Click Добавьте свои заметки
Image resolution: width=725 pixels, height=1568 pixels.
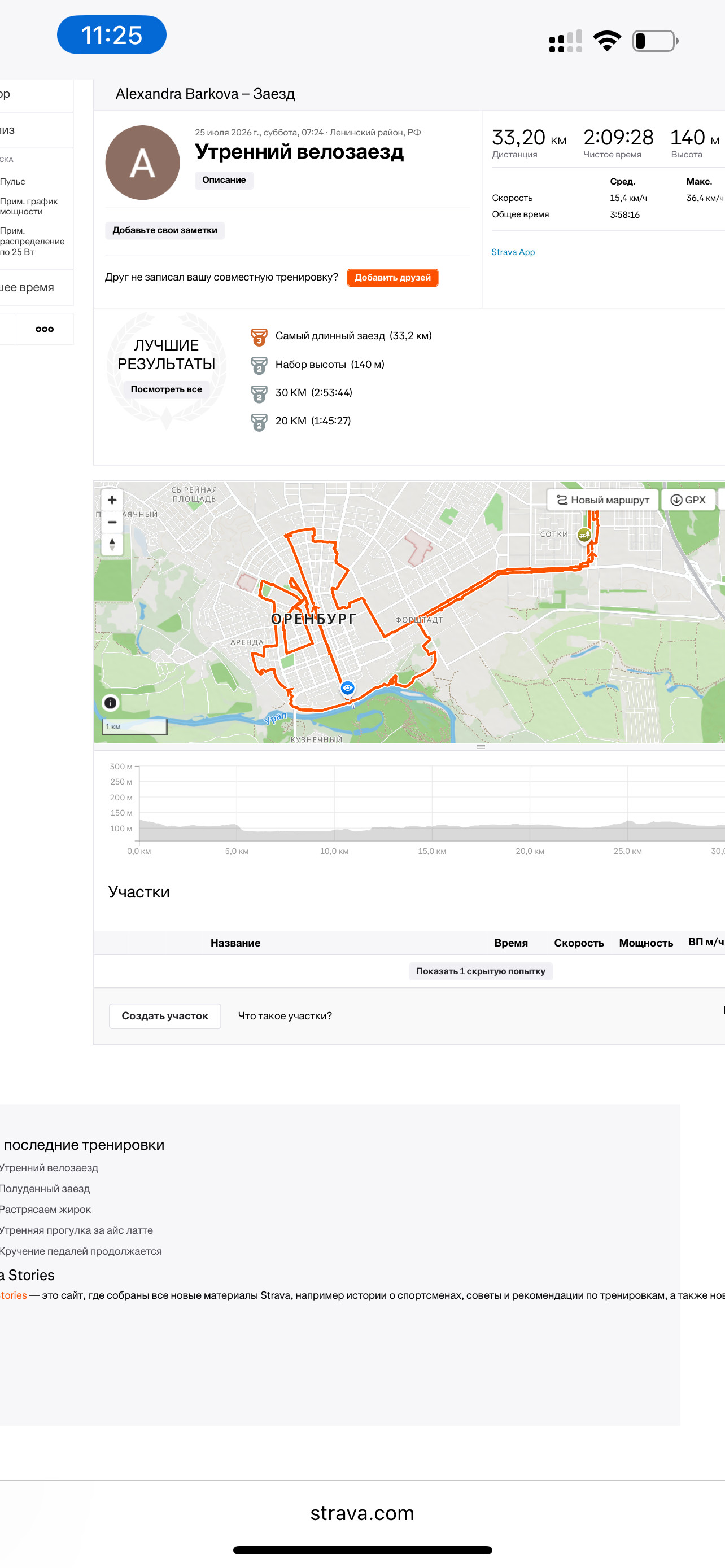pyautogui.click(x=165, y=230)
